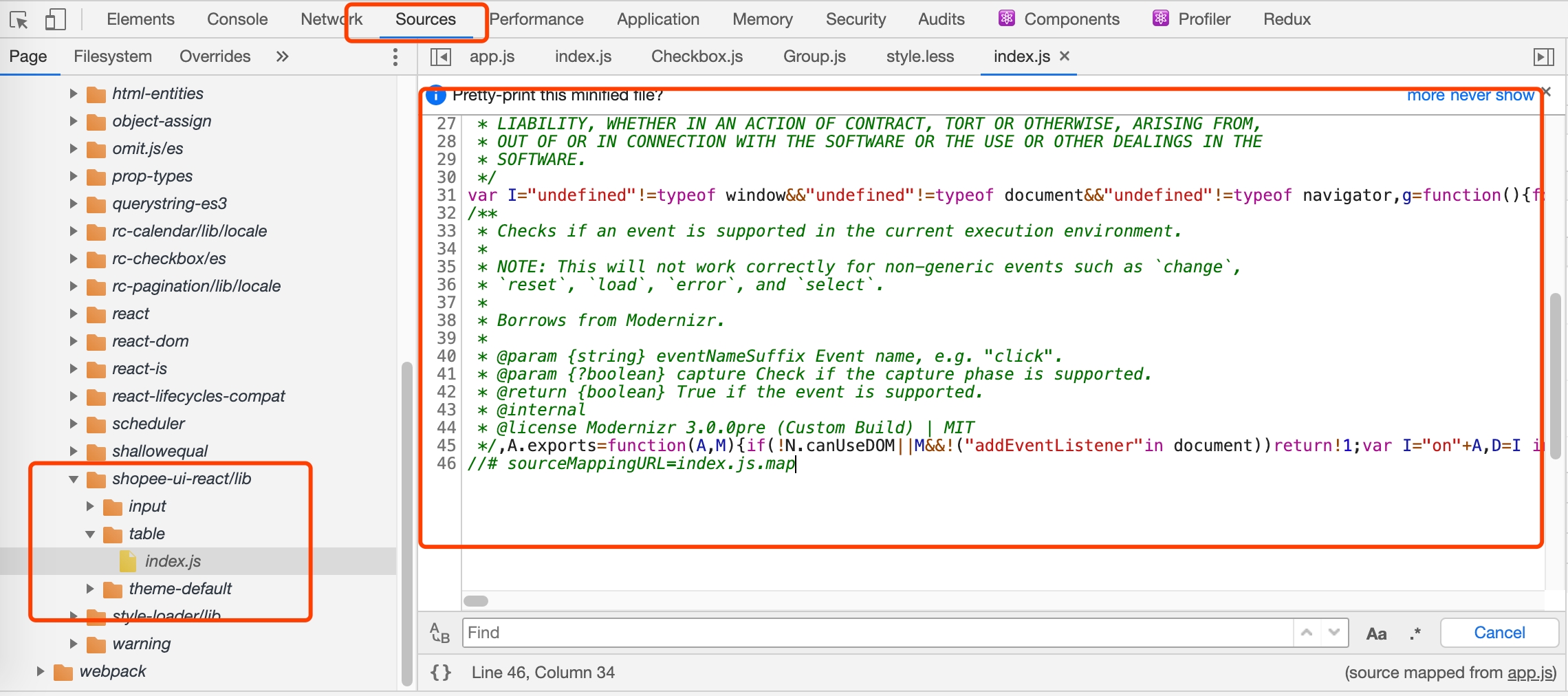Viewport: 1568px width, 696px height.
Task: Activate the inspect element picker icon
Action: click(19, 20)
